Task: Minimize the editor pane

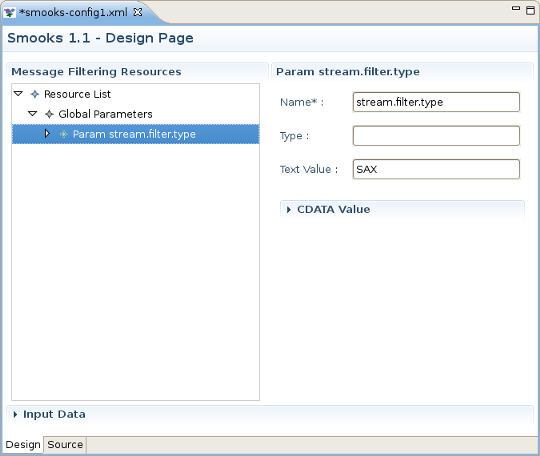Action: coord(516,8)
